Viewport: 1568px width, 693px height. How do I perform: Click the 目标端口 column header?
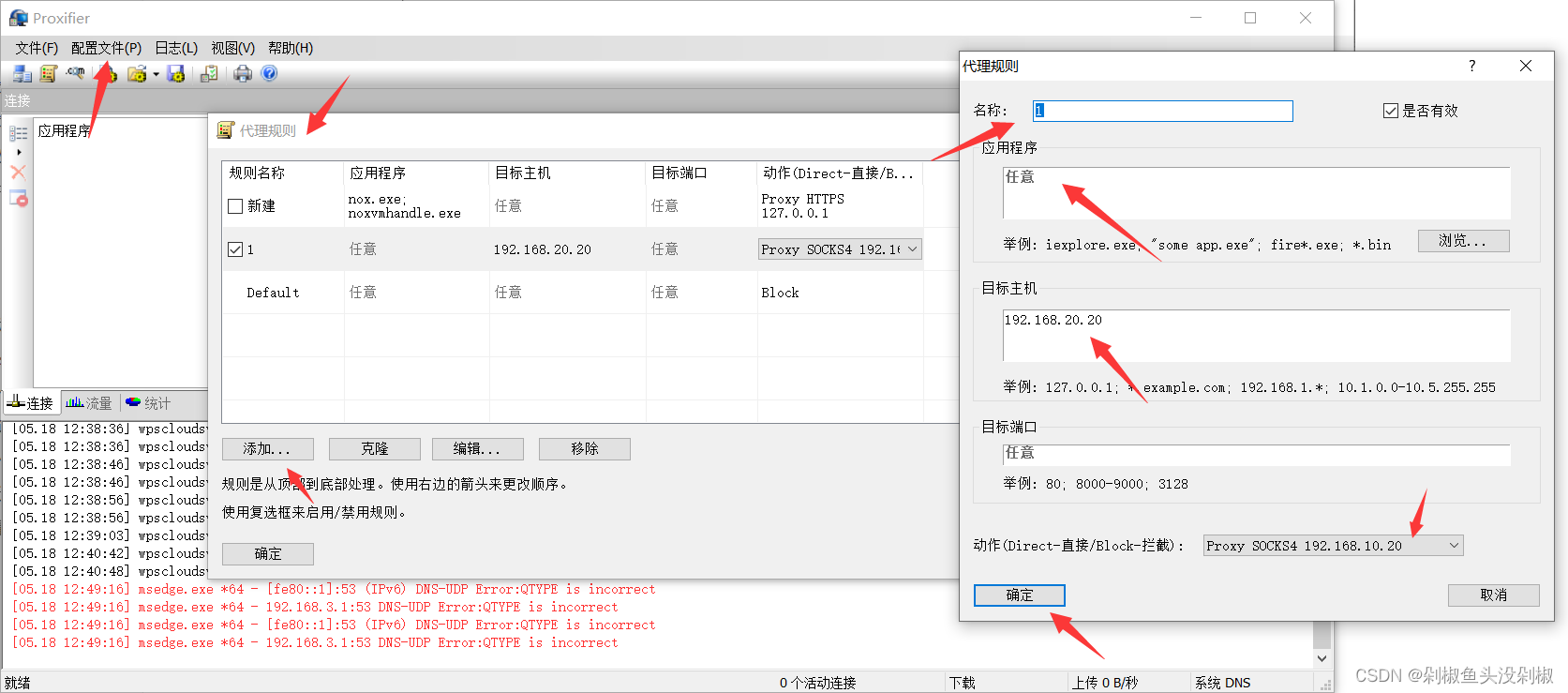[x=701, y=173]
